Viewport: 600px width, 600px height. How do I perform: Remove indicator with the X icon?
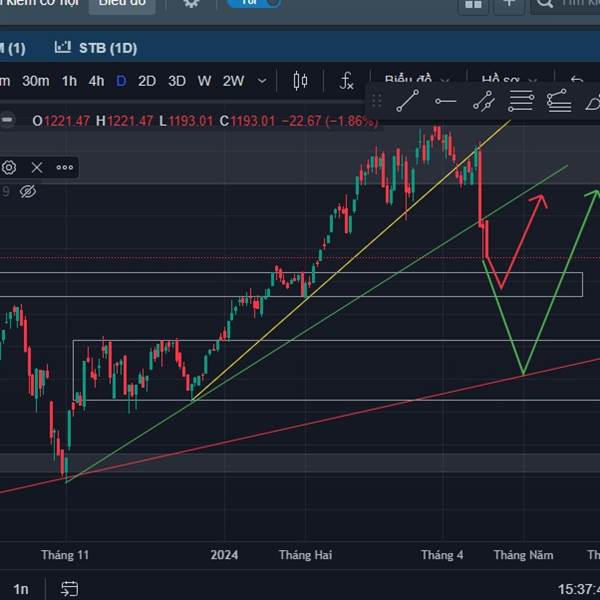pyautogui.click(x=37, y=168)
